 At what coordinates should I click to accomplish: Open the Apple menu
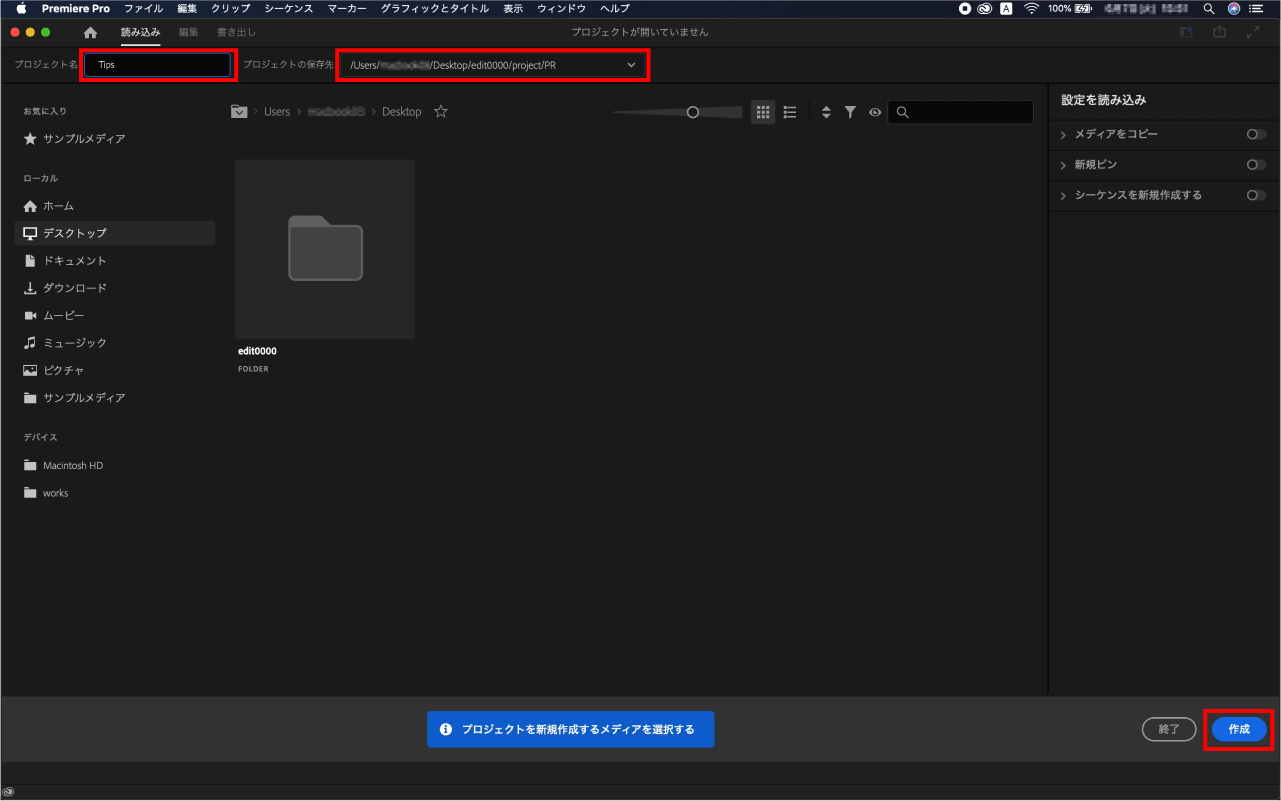pos(20,8)
